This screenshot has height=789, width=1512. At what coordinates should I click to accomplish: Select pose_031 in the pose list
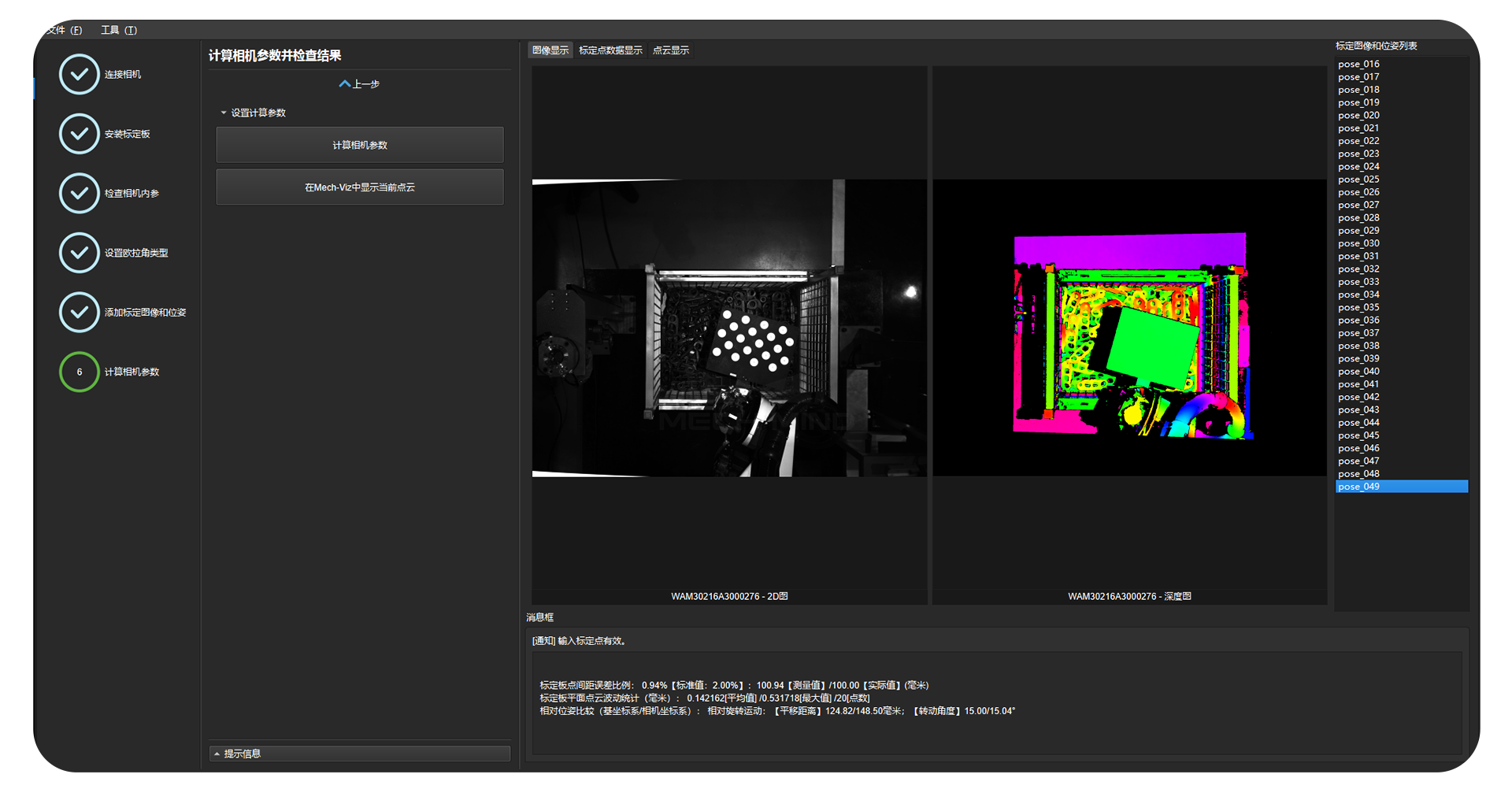1402,256
